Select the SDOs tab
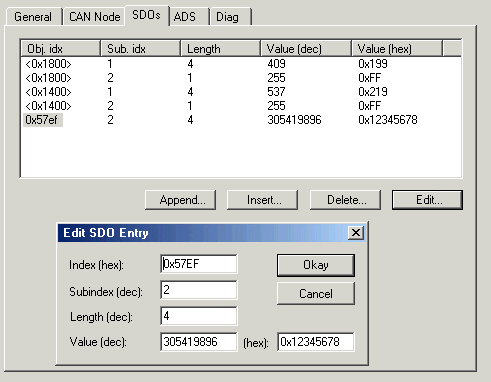The height and width of the screenshot is (382, 491). [146, 15]
